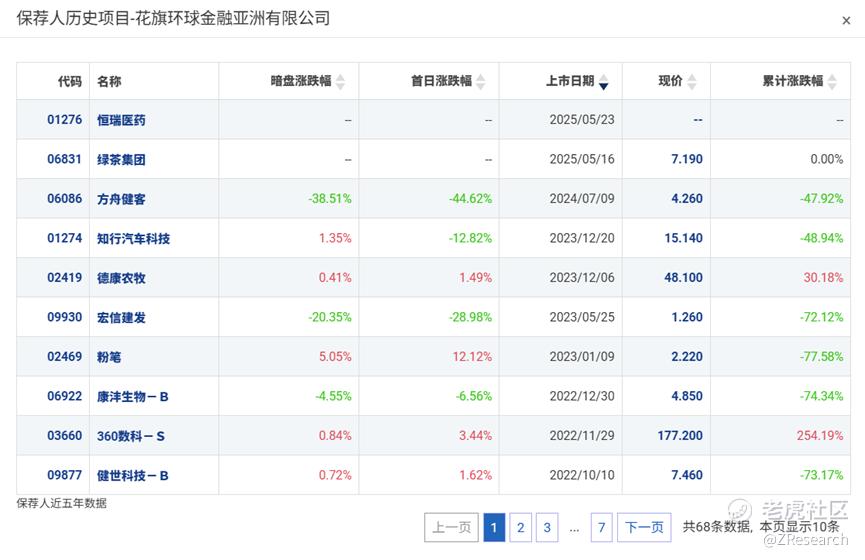
Task: Open 绿茶集团 stock link
Action: [121, 159]
